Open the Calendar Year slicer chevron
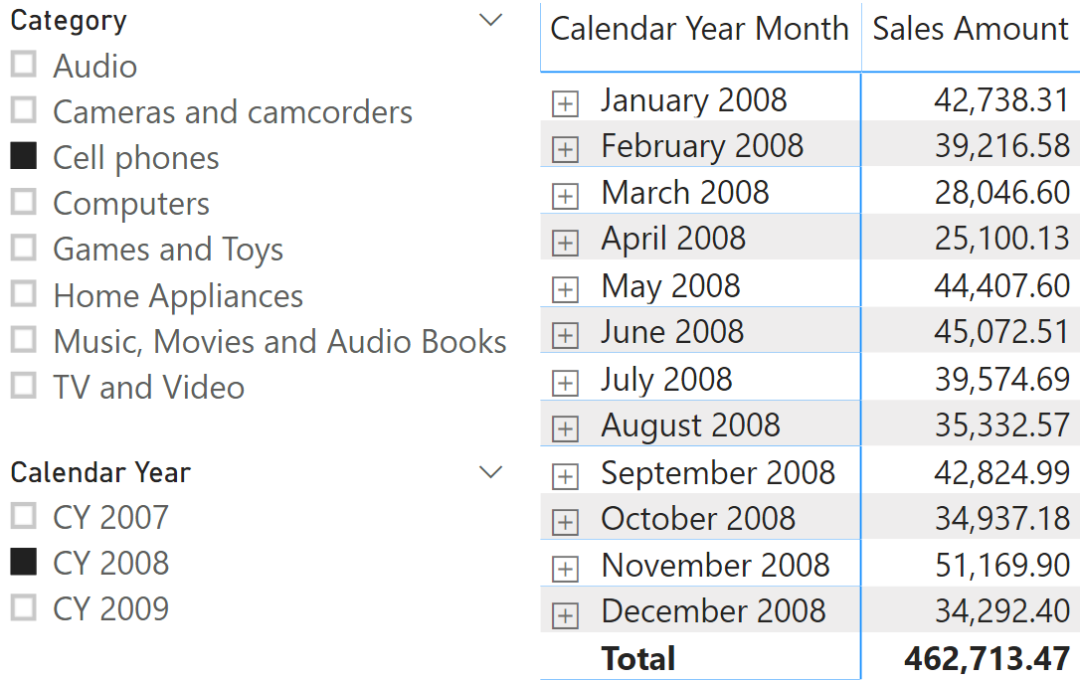This screenshot has width=1080, height=680. [491, 472]
